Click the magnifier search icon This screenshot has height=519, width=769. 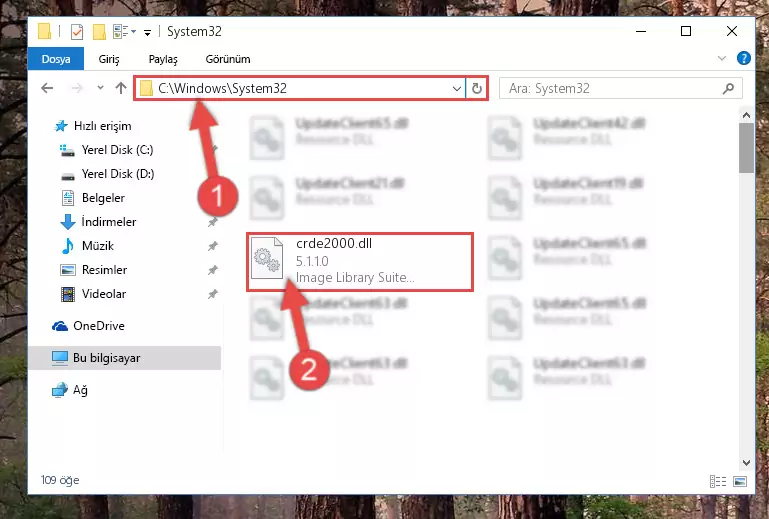tap(729, 88)
